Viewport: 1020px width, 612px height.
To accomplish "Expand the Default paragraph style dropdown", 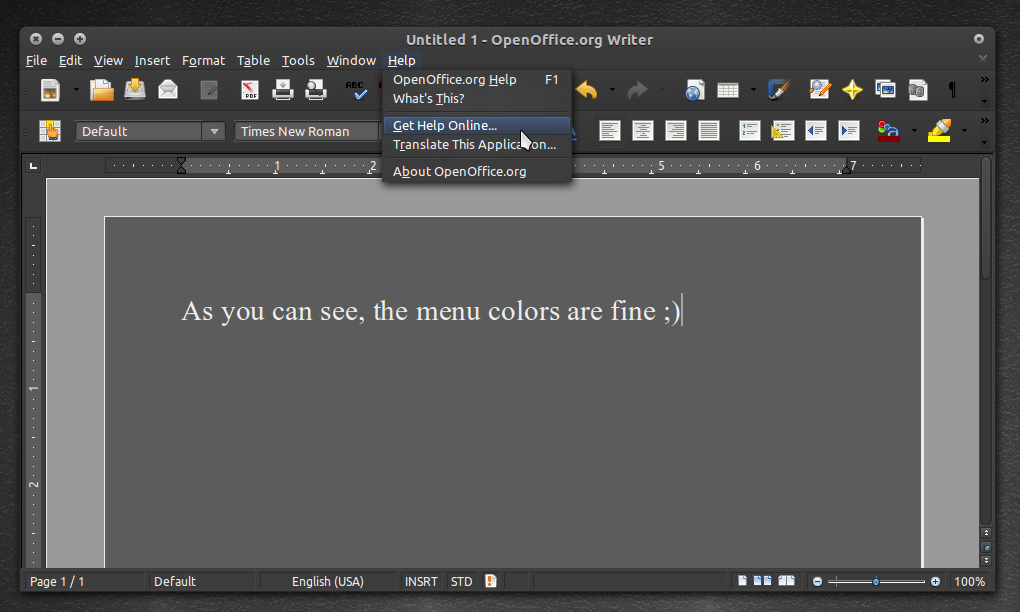I will 214,131.
